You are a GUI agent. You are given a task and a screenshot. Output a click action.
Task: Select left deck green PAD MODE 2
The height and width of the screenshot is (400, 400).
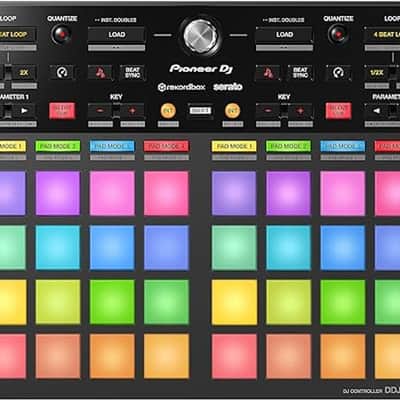(x=58, y=146)
